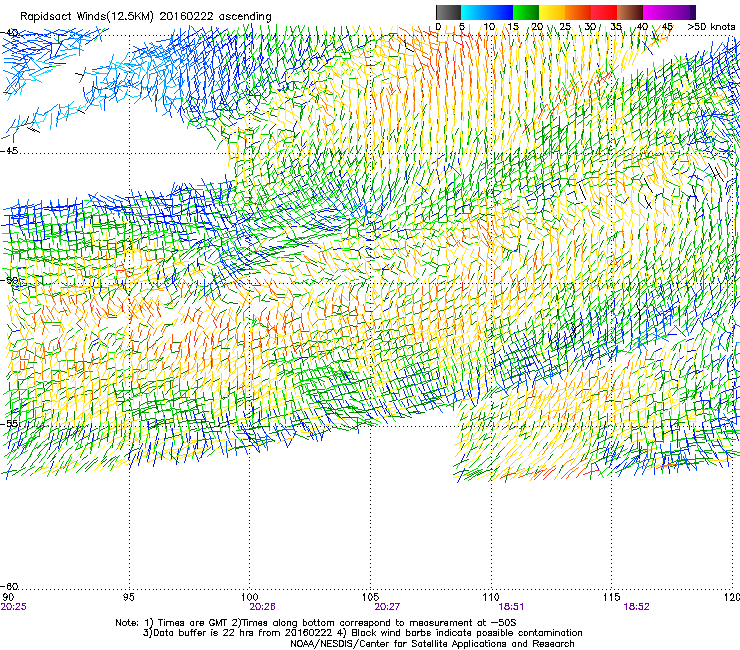
Task: Click the longitude label '105'
Action: click(370, 597)
